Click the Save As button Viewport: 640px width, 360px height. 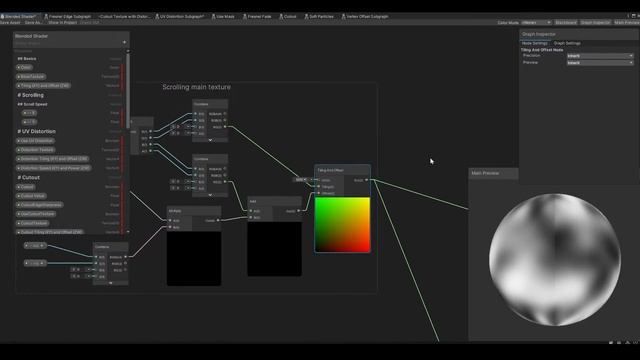[x=33, y=22]
